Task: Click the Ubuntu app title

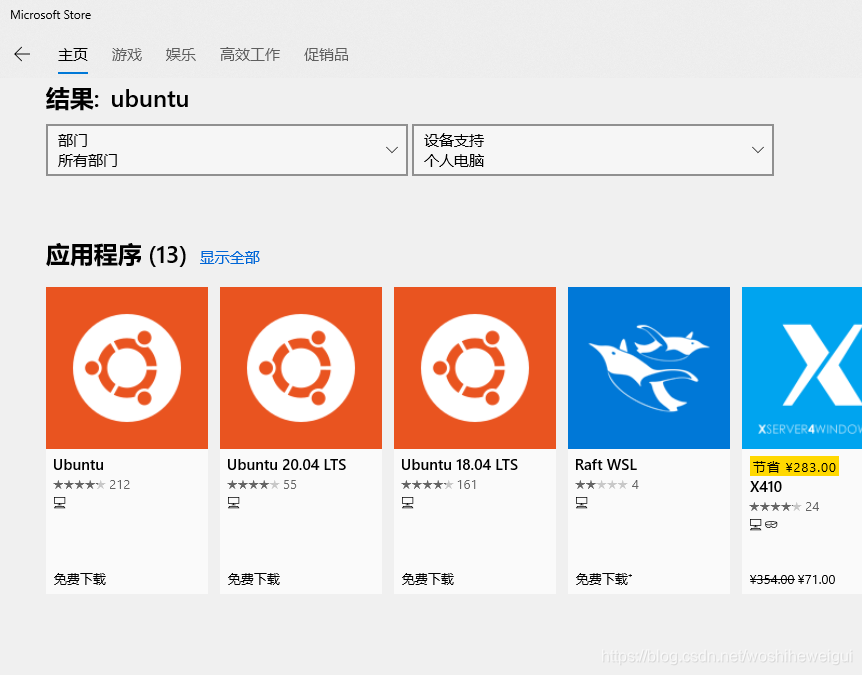Action: tap(79, 465)
